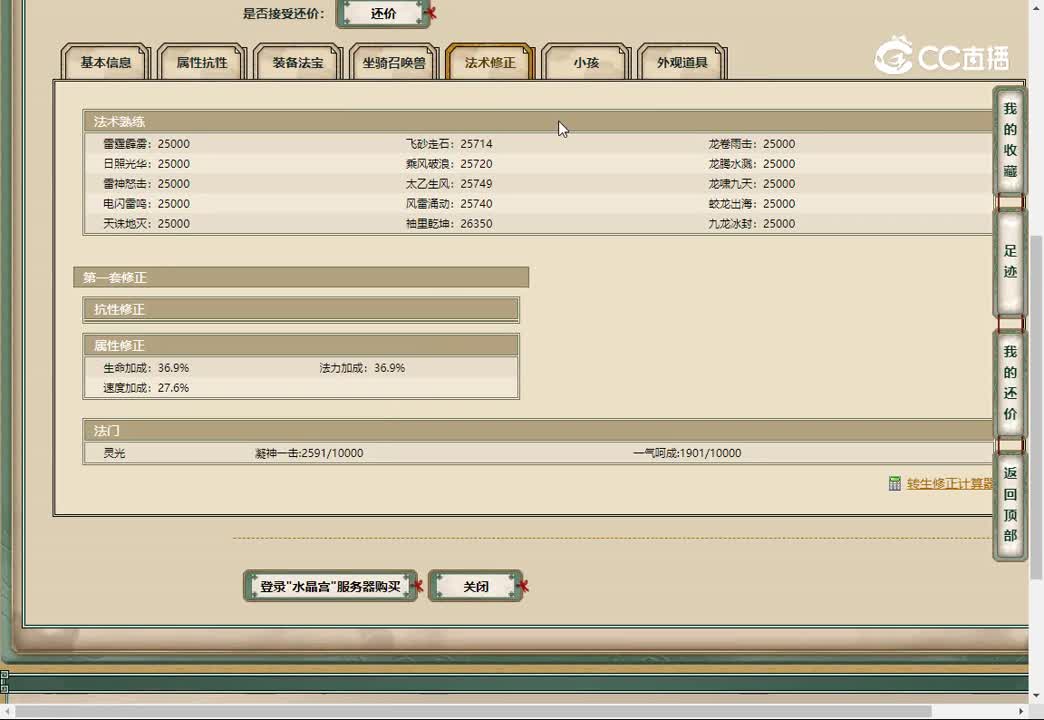
Task: Click the scroll right arrow at bottom
Action: coord(1021,711)
